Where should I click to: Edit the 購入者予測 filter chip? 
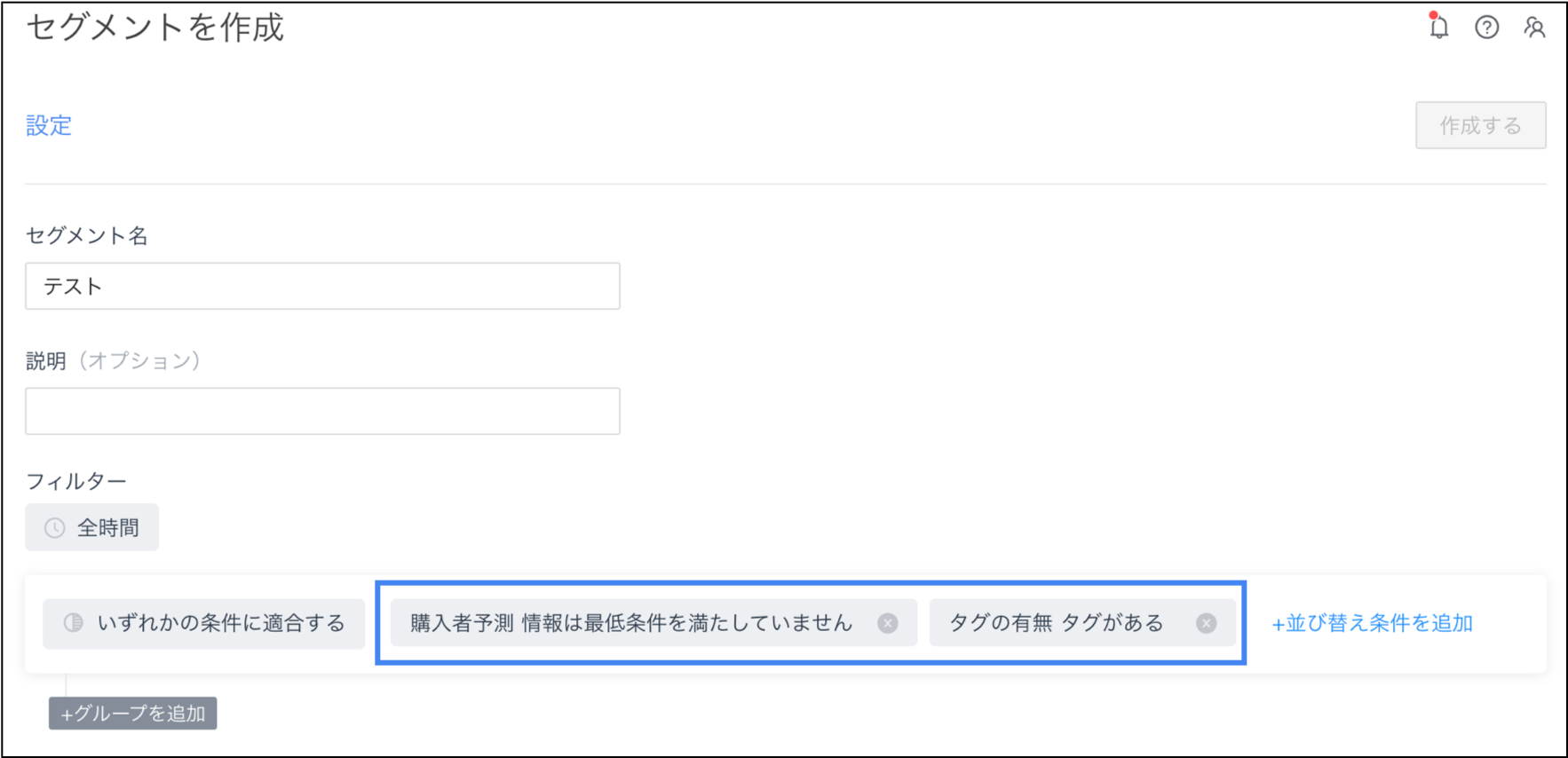point(630,623)
